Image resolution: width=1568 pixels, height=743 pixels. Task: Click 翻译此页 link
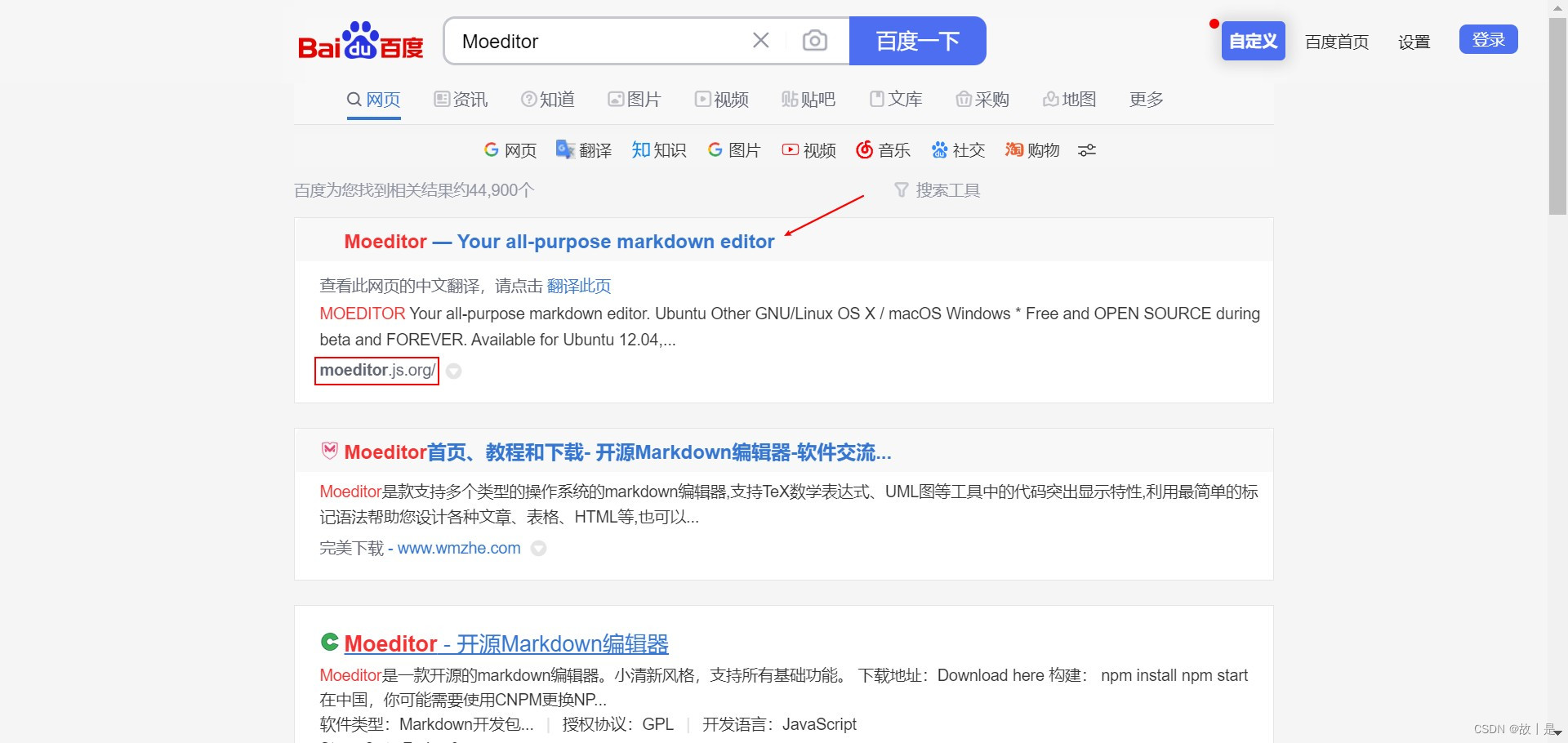tap(579, 286)
